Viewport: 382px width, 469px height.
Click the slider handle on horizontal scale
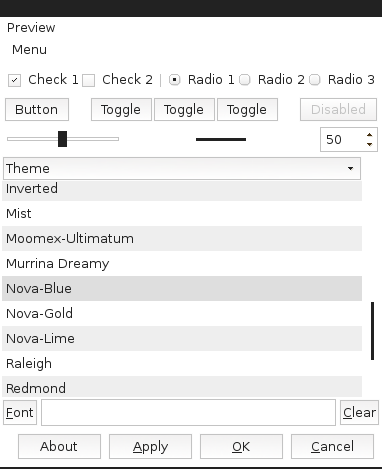tap(62, 139)
